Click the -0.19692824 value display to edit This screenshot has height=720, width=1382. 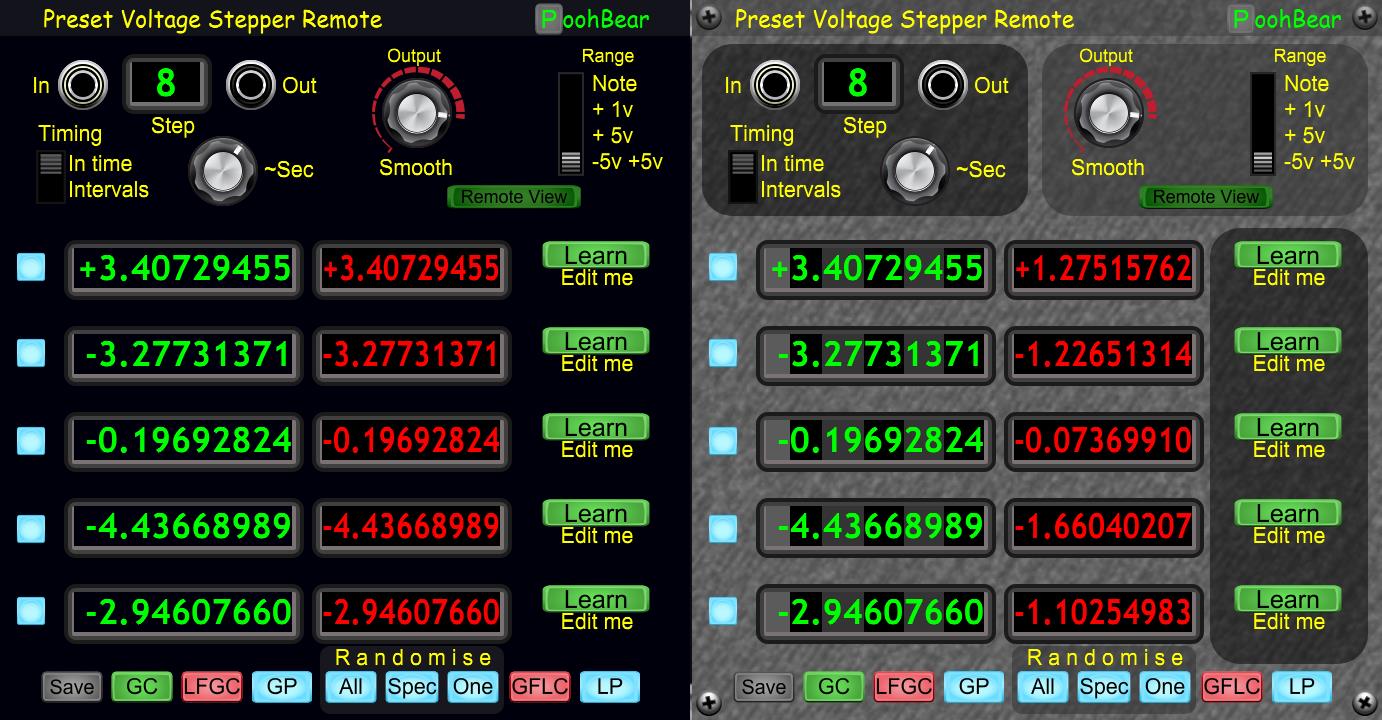[x=183, y=440]
